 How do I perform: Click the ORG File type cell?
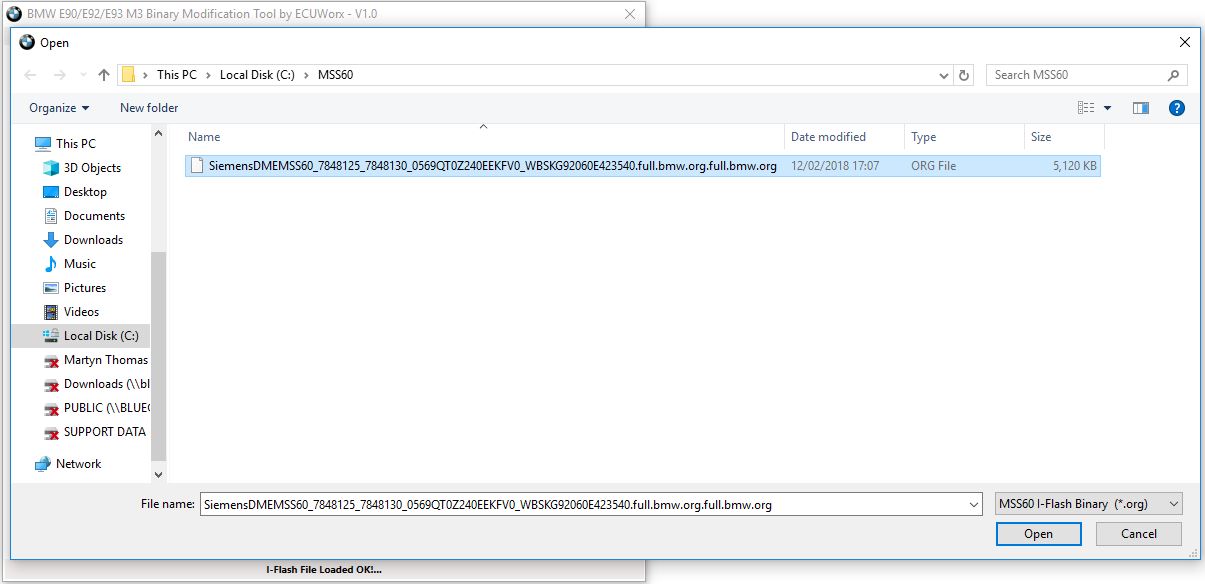[x=933, y=166]
